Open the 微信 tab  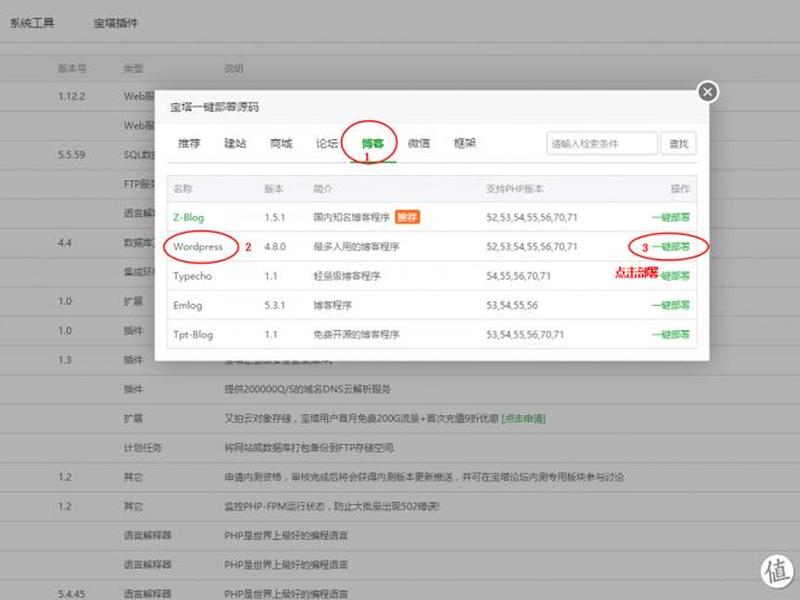tap(419, 143)
